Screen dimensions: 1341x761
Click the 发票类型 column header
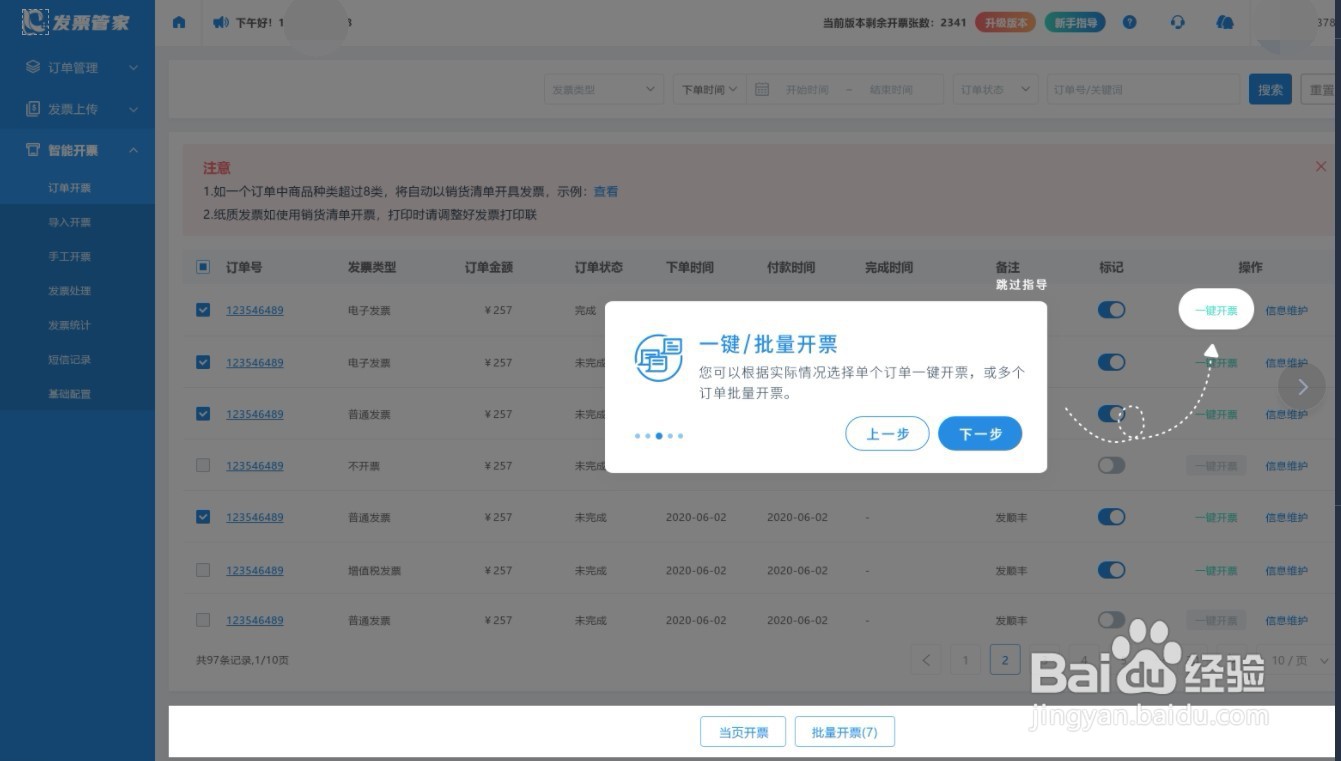(x=372, y=267)
